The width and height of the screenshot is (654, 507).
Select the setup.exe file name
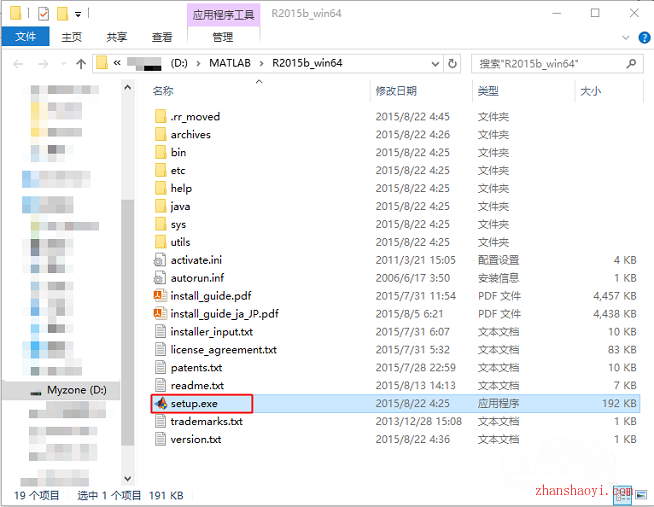pyautogui.click(x=194, y=404)
